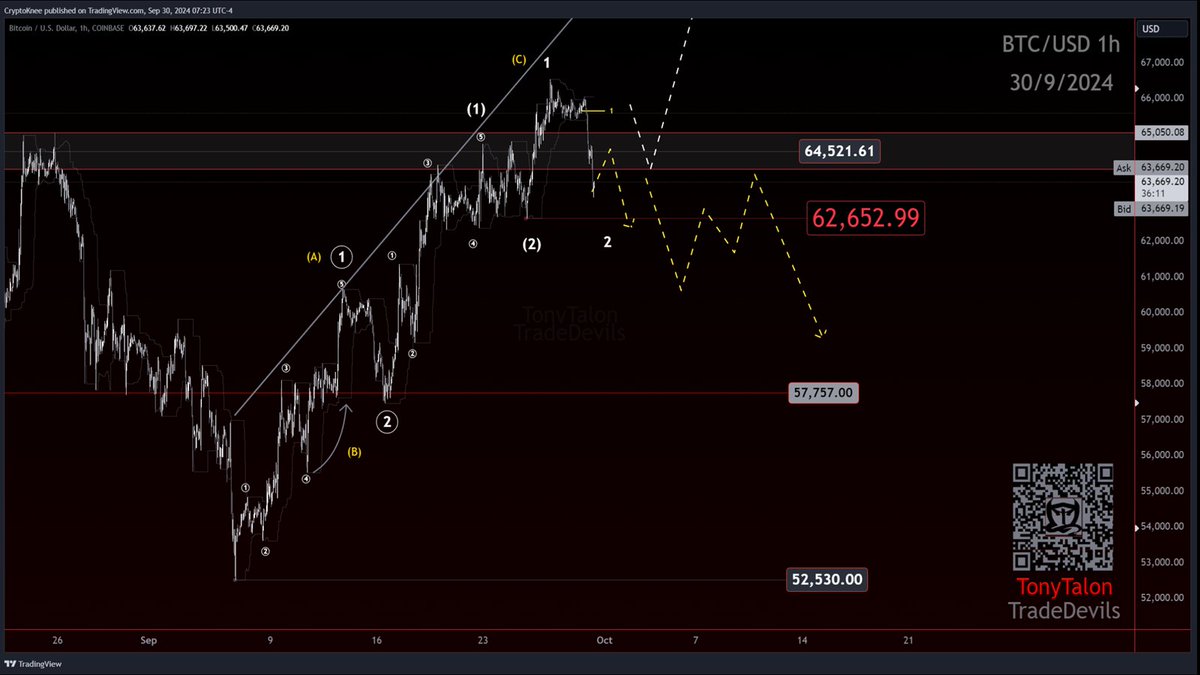Viewport: 1200px width, 675px height.
Task: Click the TradingView logo icon bottom left
Action: point(12,663)
